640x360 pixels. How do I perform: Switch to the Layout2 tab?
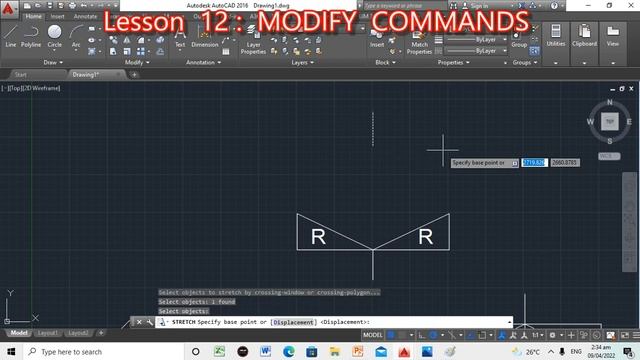(78, 333)
